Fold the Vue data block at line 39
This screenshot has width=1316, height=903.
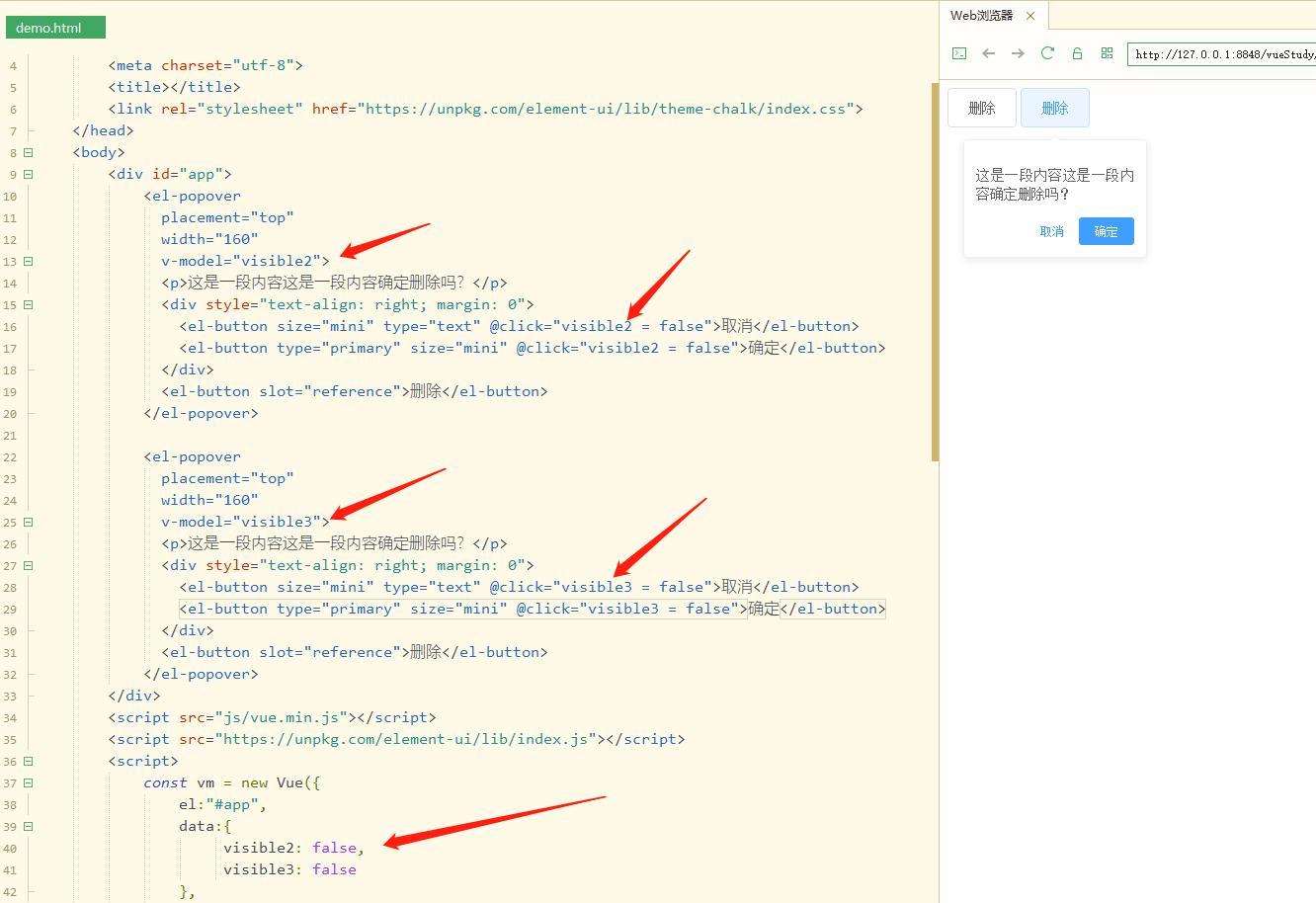click(x=27, y=825)
